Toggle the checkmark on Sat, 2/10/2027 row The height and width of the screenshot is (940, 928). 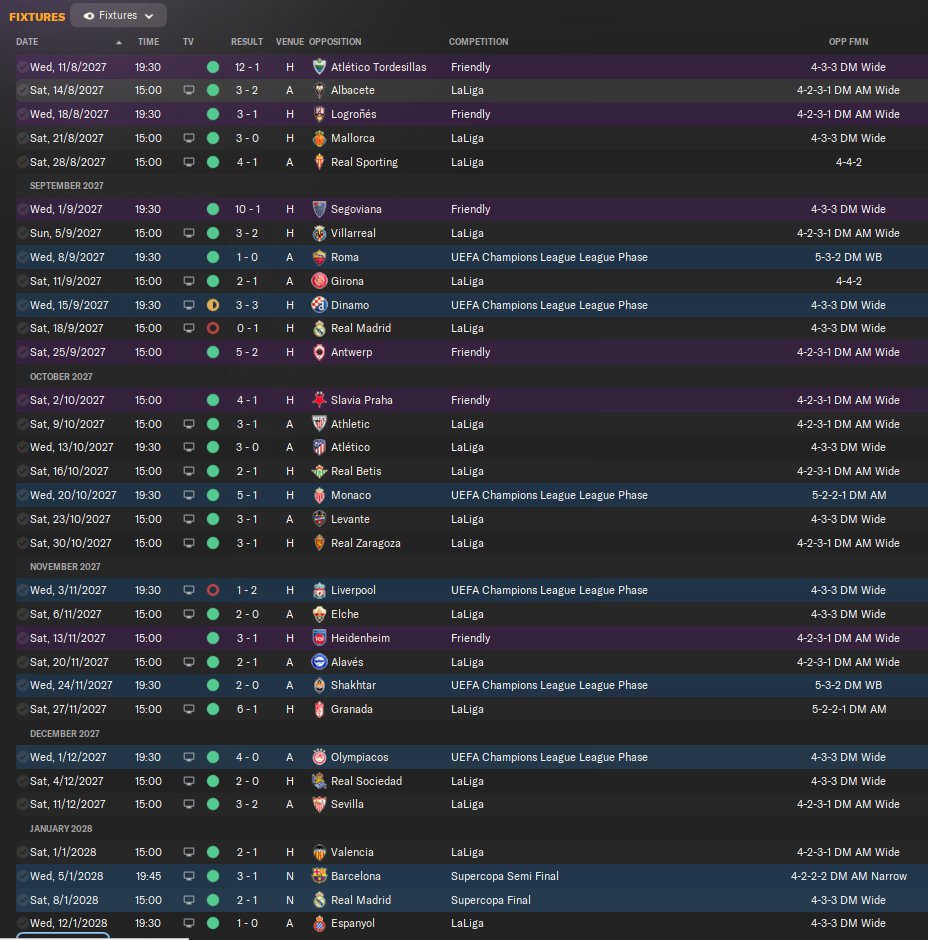22,400
